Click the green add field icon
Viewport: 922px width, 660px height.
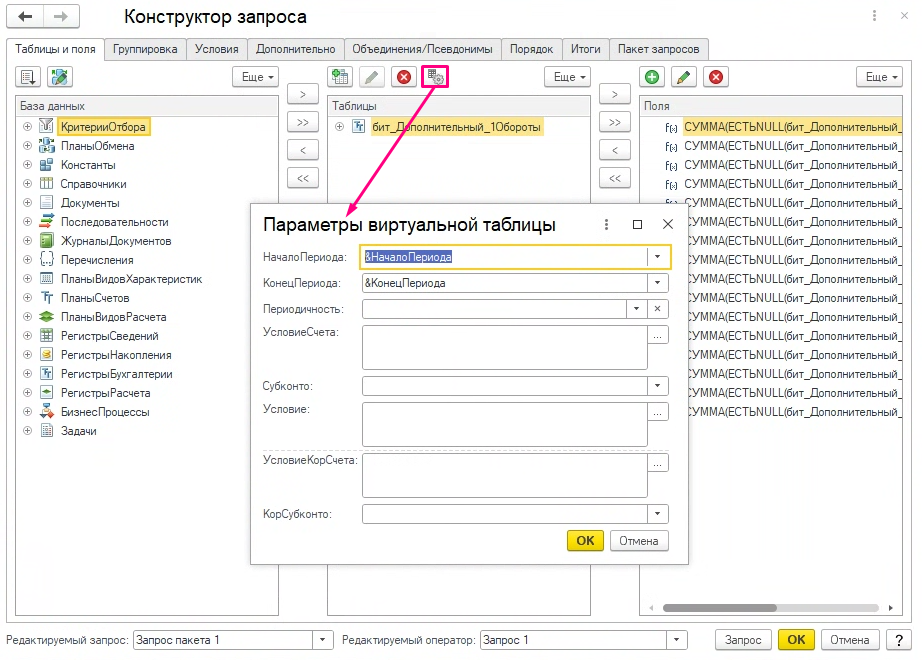click(652, 77)
